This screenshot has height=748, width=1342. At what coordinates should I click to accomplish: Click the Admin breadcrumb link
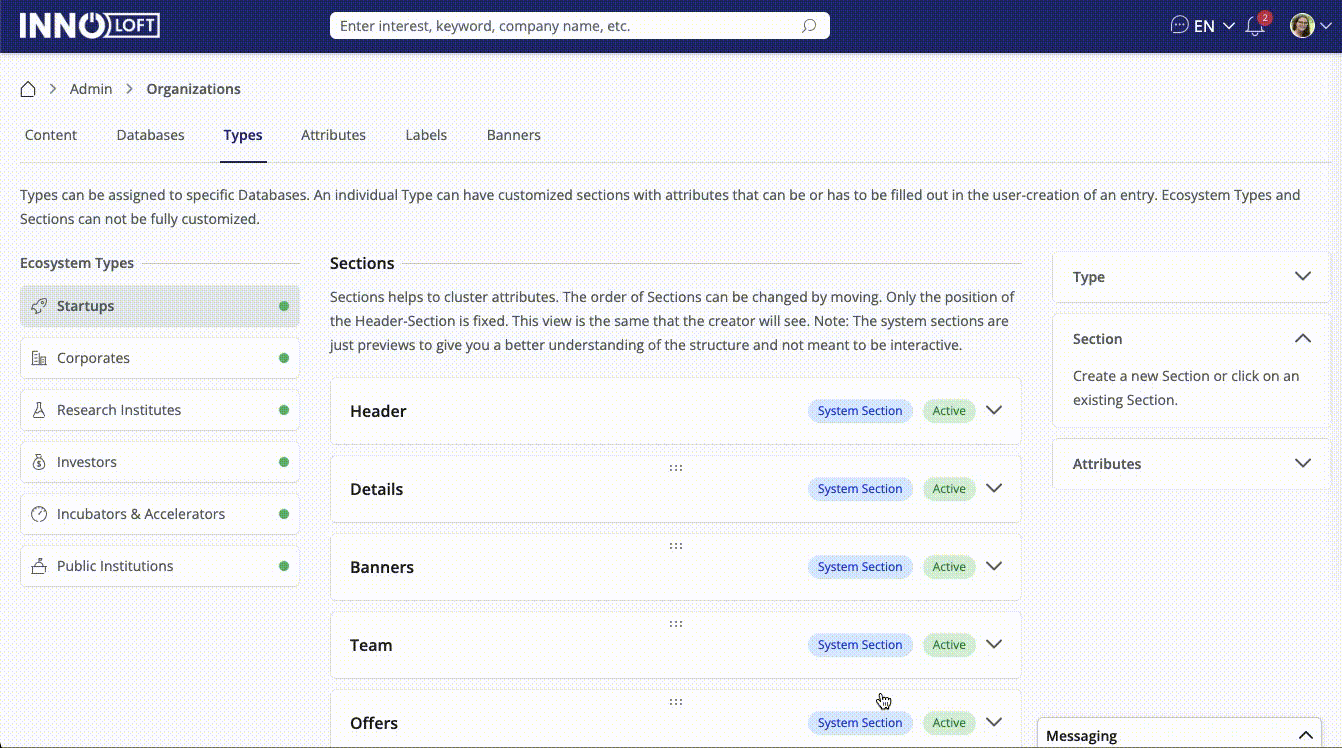point(91,89)
